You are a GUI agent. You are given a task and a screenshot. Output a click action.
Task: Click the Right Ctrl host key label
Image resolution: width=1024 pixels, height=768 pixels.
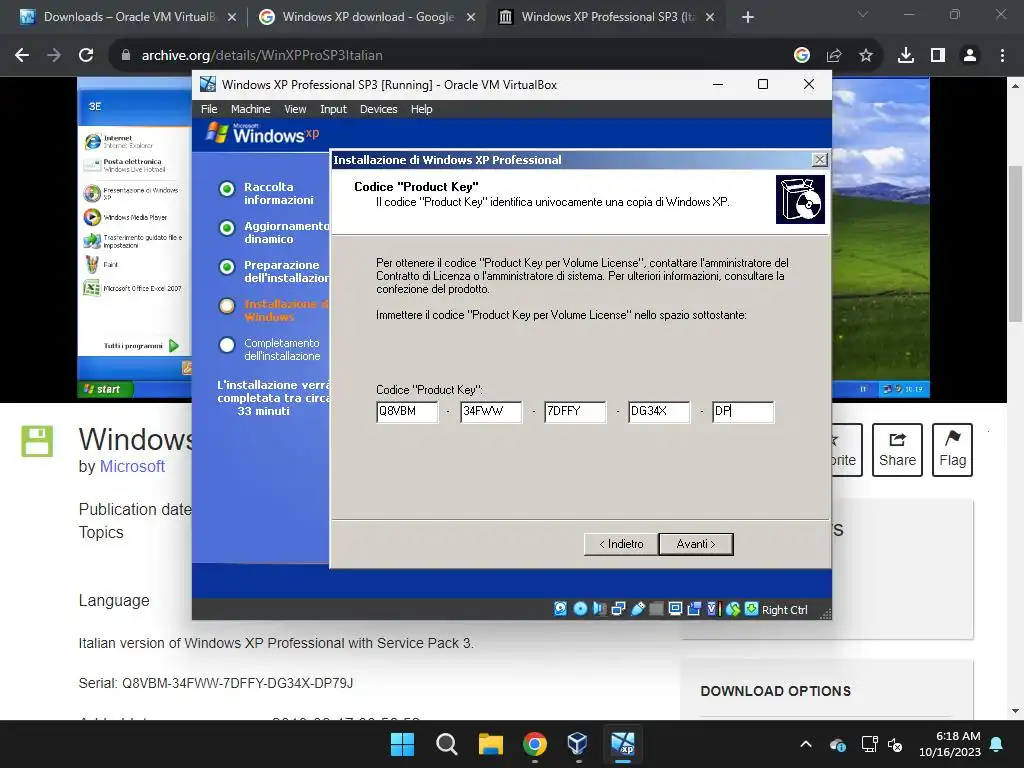pyautogui.click(x=784, y=610)
